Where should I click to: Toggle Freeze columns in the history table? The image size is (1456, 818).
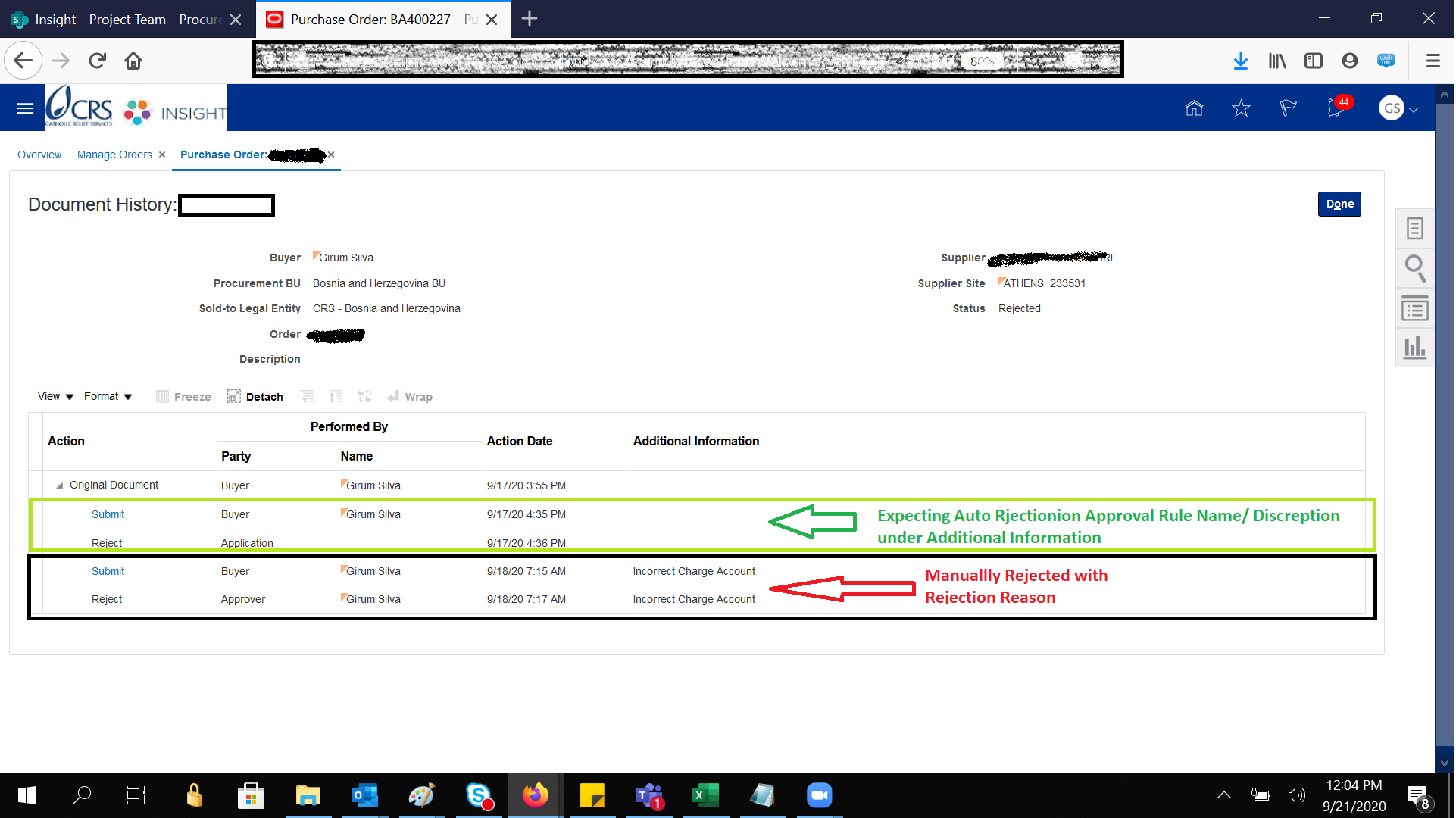[x=183, y=396]
